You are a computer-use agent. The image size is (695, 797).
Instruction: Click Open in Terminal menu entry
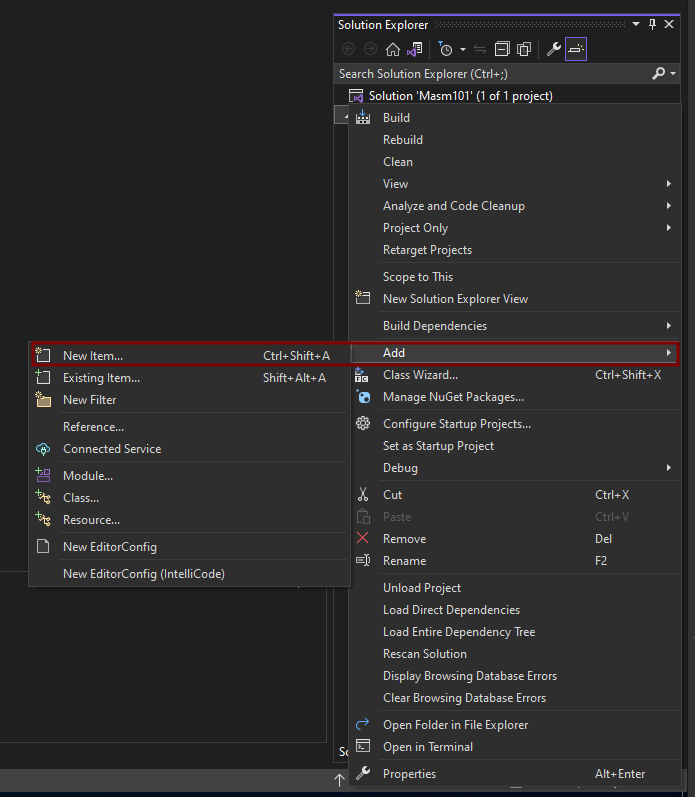(x=428, y=747)
